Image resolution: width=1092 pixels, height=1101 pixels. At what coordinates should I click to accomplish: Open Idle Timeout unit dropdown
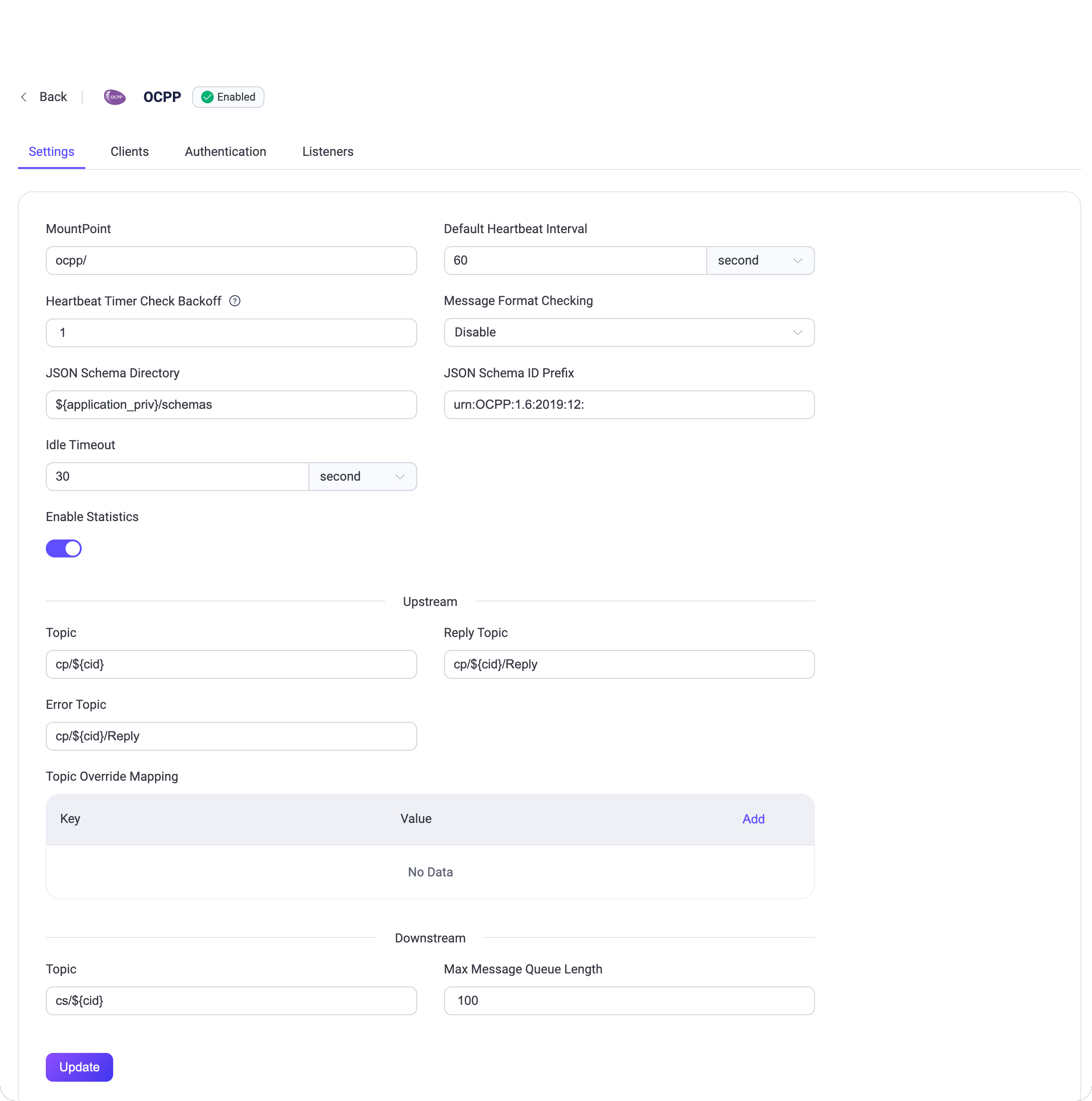pos(362,477)
